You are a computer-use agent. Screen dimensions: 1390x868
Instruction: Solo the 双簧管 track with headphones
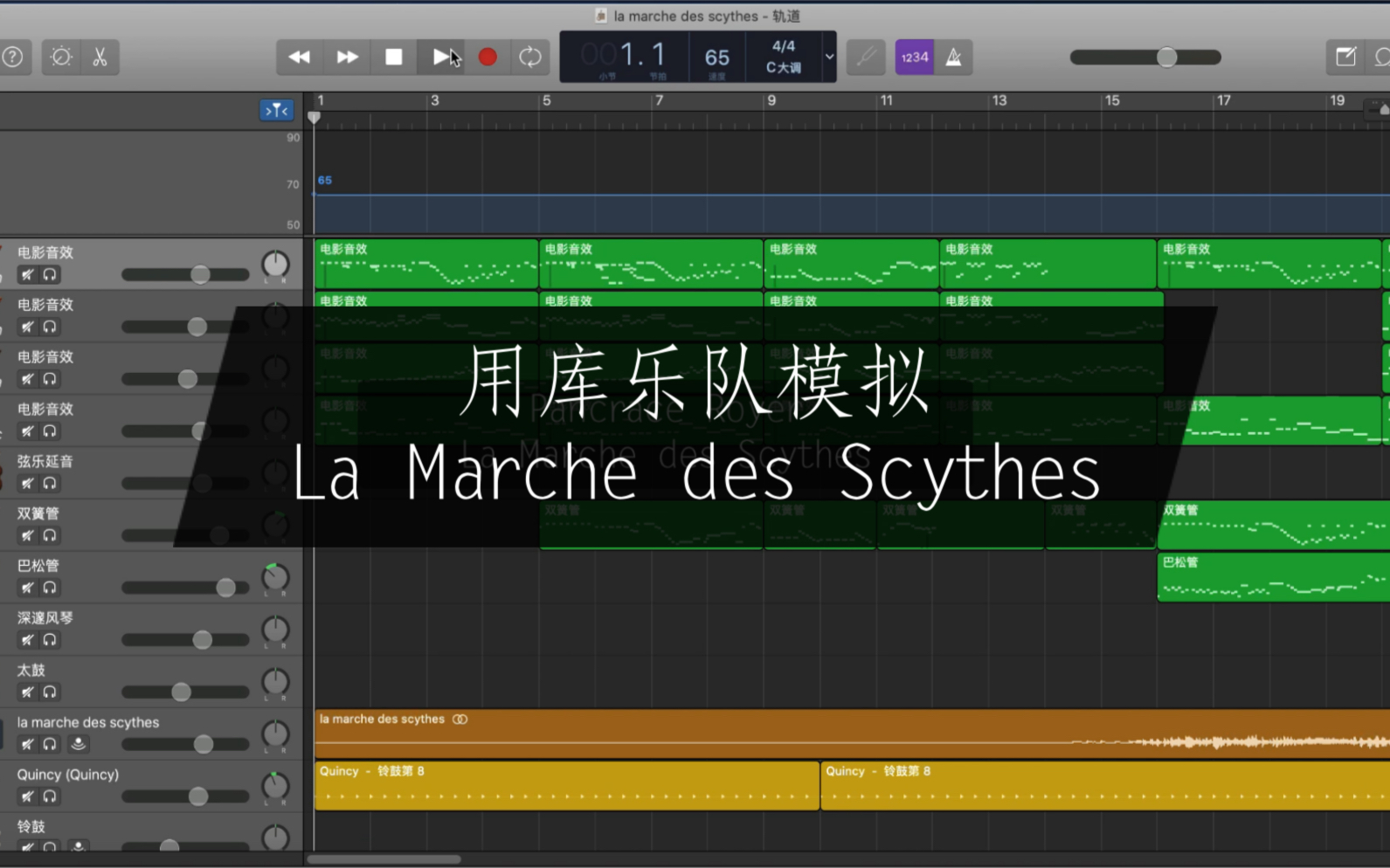pos(51,535)
